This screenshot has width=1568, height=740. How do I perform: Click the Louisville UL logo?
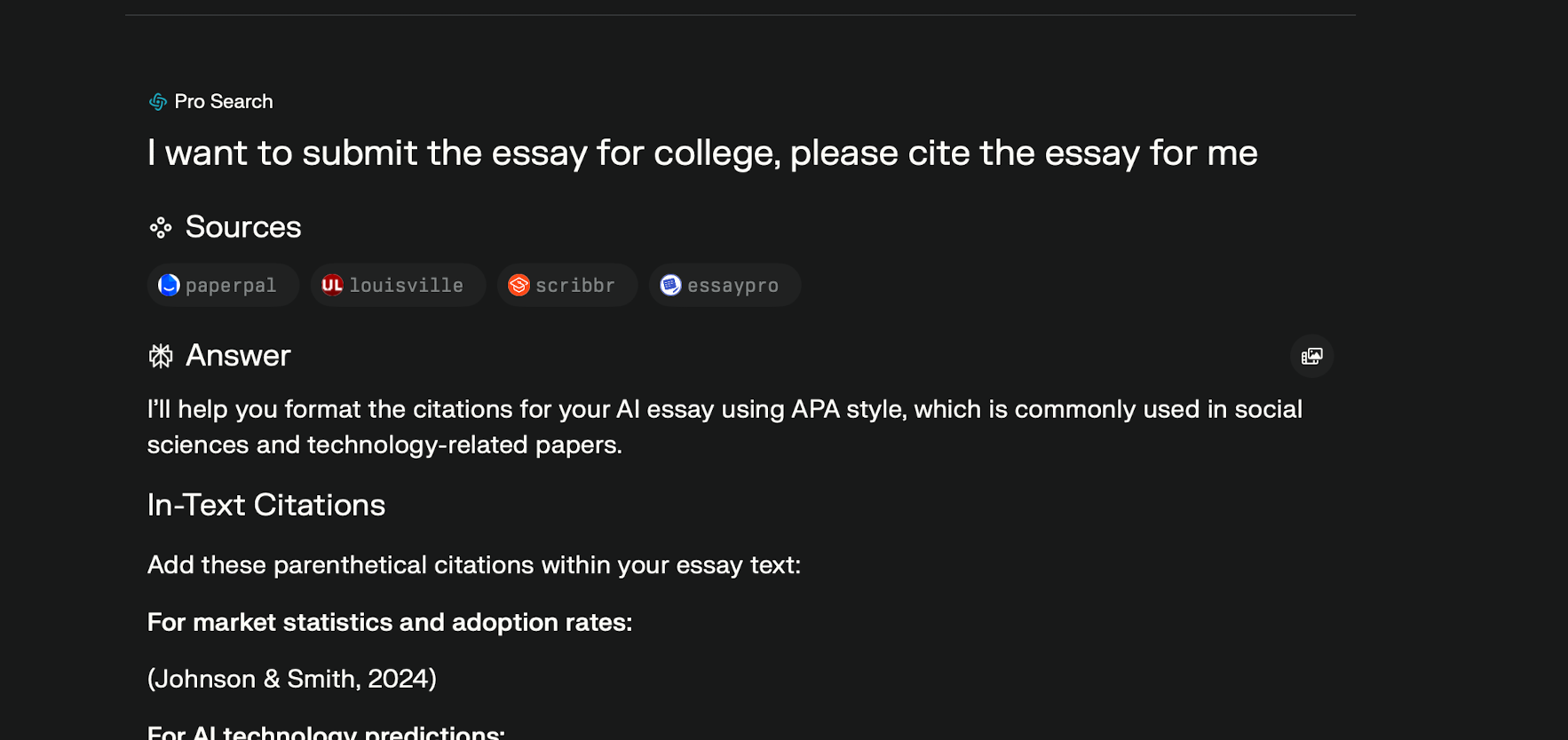[x=332, y=285]
